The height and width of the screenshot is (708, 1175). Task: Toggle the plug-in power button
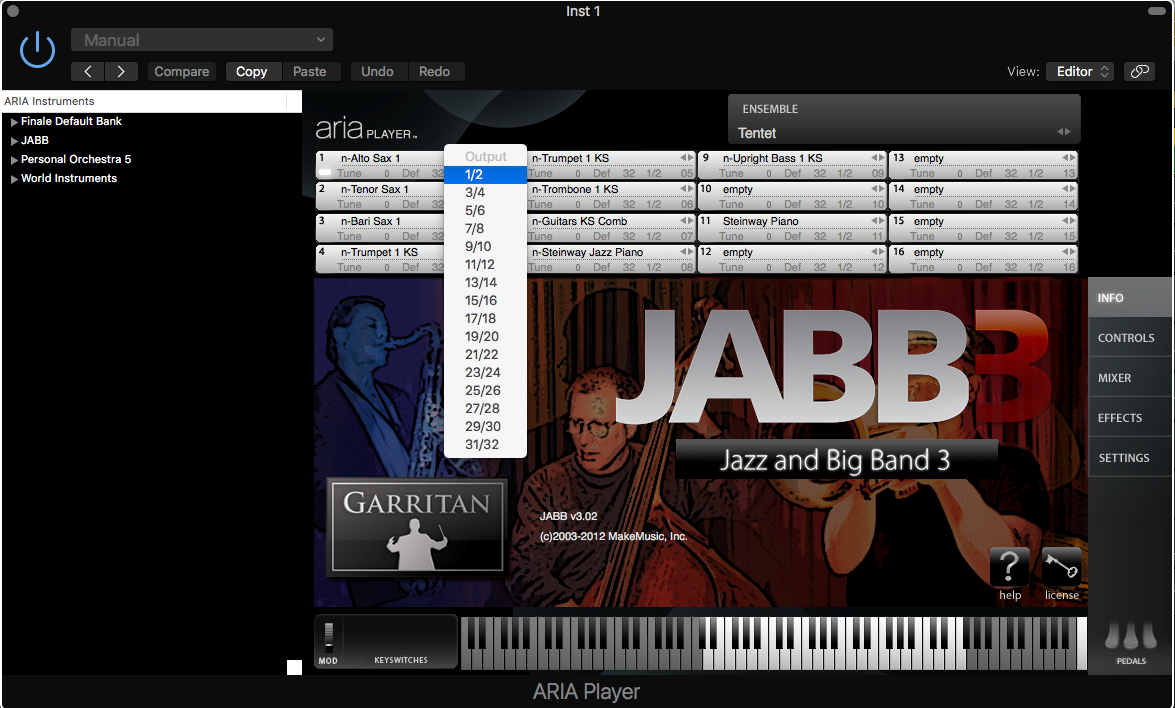[x=37, y=50]
